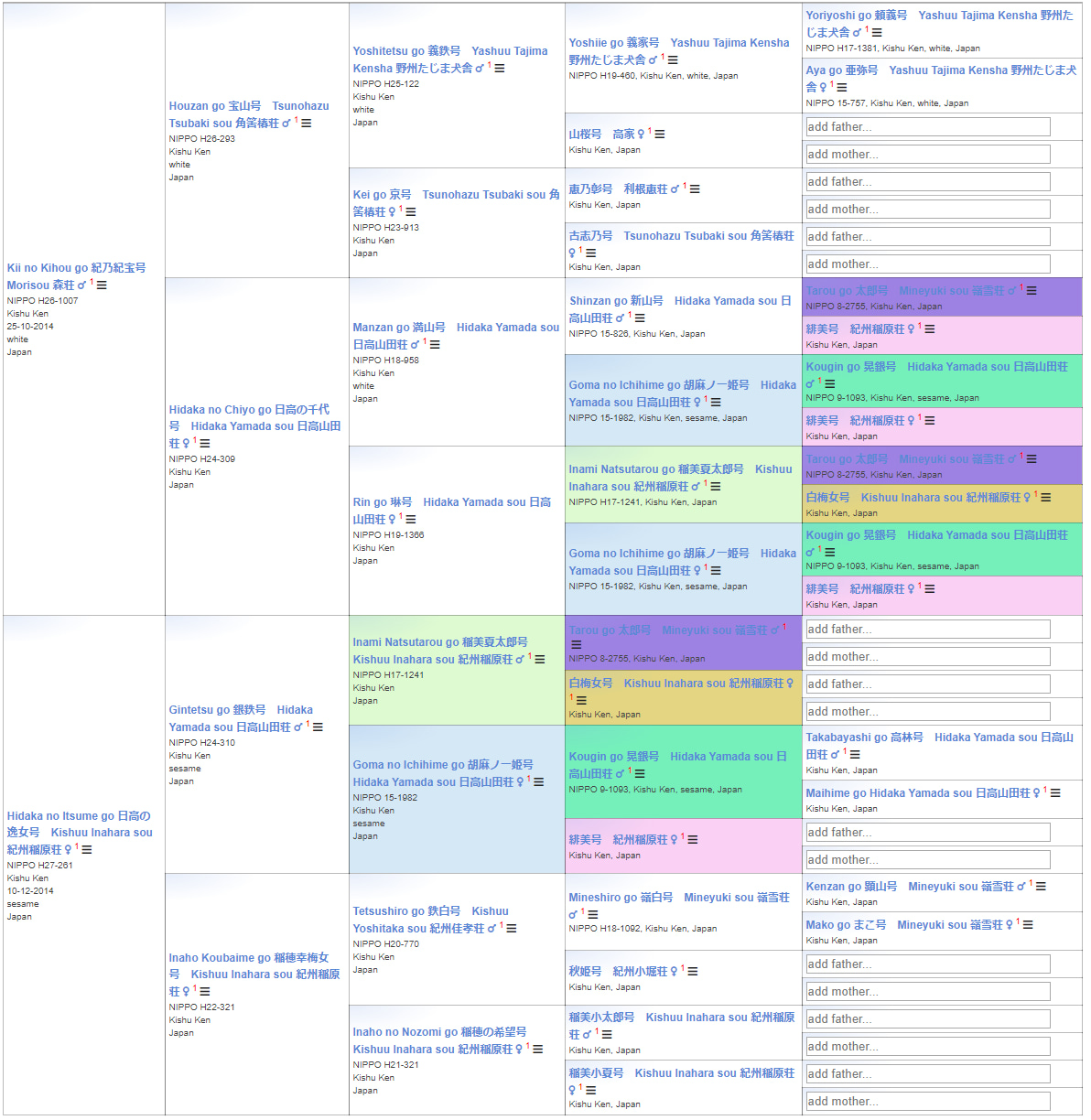Expand the options menu for Mako go
This screenshot has width=1091, height=1120.
point(1028,925)
